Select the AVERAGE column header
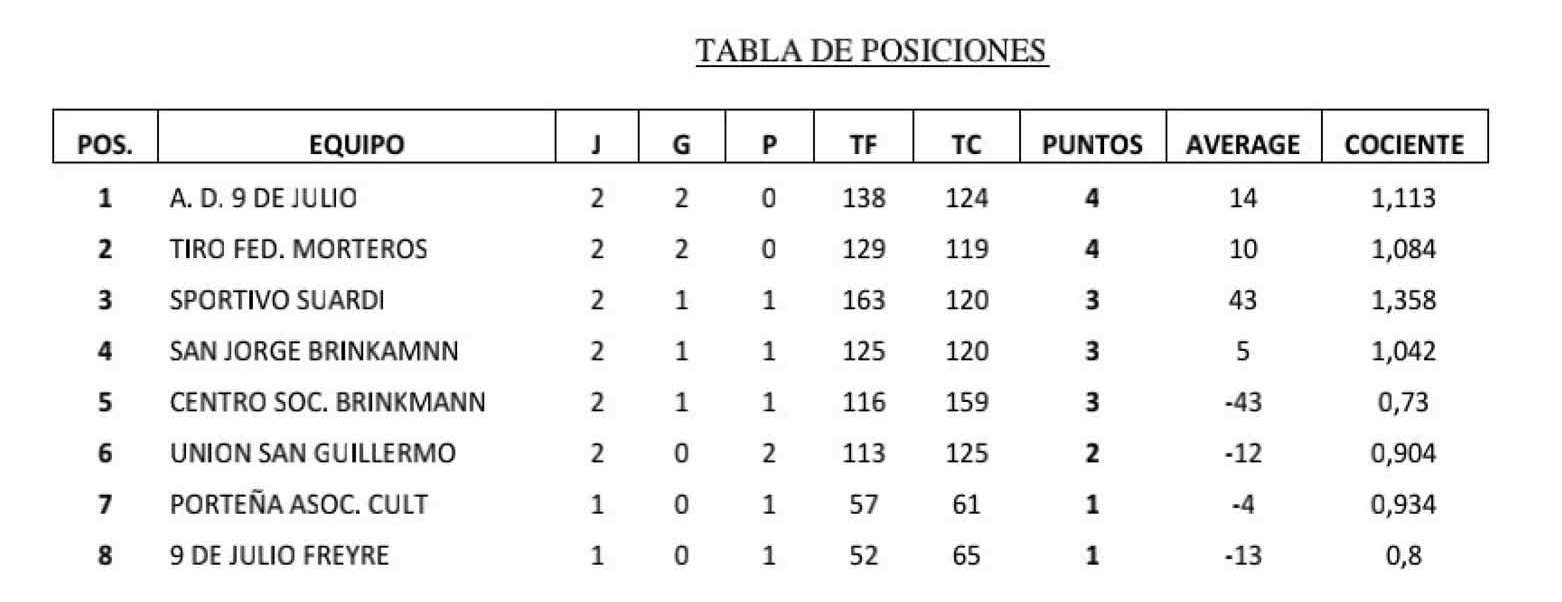The height and width of the screenshot is (602, 1562). pyautogui.click(x=1243, y=145)
